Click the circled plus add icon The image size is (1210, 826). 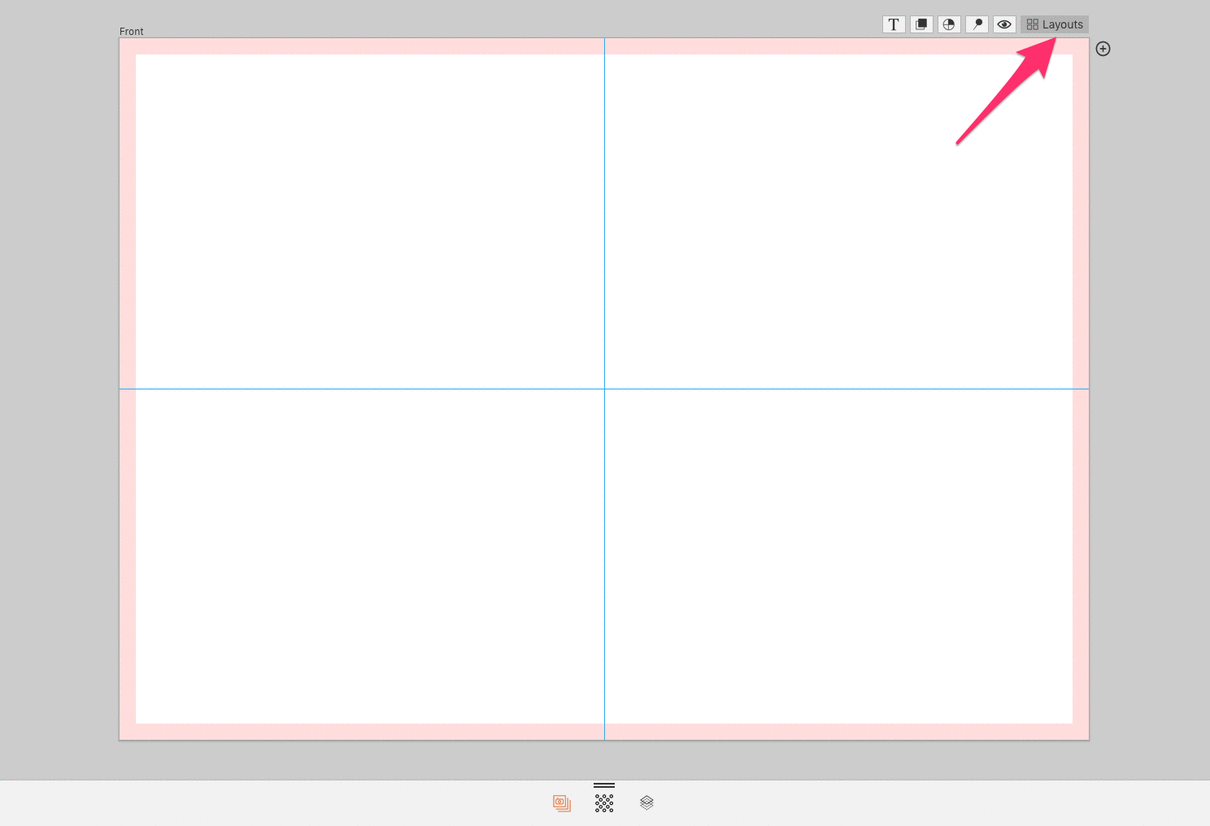tap(1103, 49)
